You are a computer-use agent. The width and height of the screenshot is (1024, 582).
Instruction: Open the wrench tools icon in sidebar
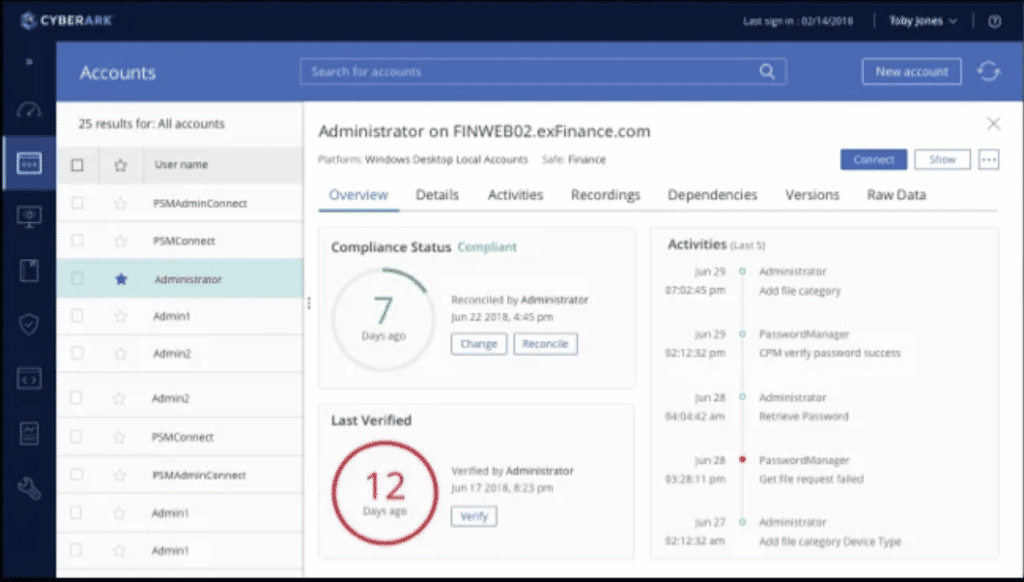[29, 488]
